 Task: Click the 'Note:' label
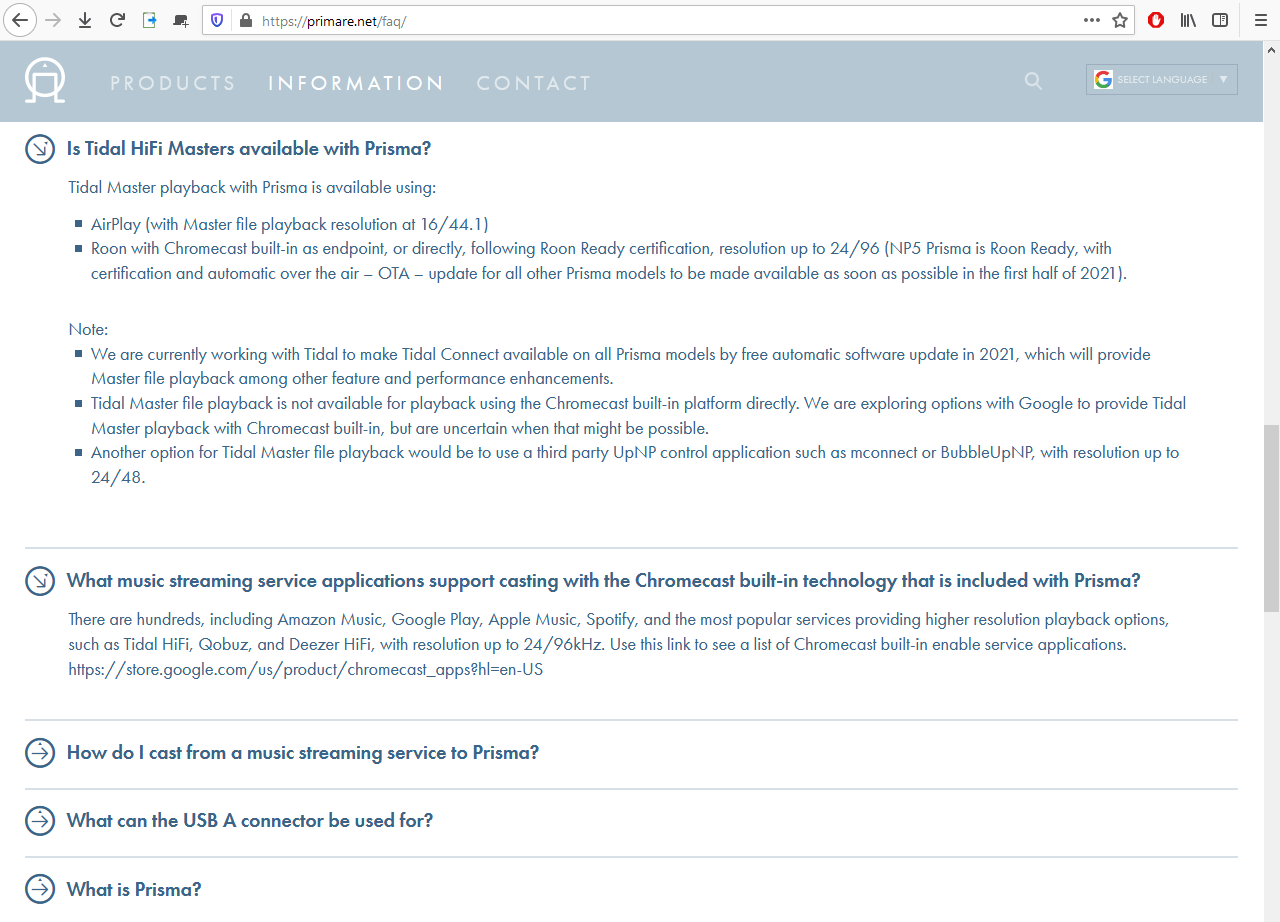tap(88, 329)
